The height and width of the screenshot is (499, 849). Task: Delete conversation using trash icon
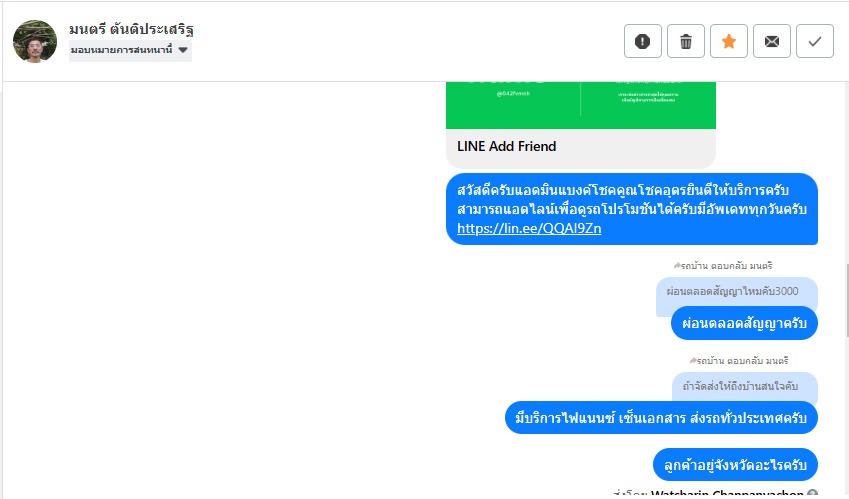(685, 41)
